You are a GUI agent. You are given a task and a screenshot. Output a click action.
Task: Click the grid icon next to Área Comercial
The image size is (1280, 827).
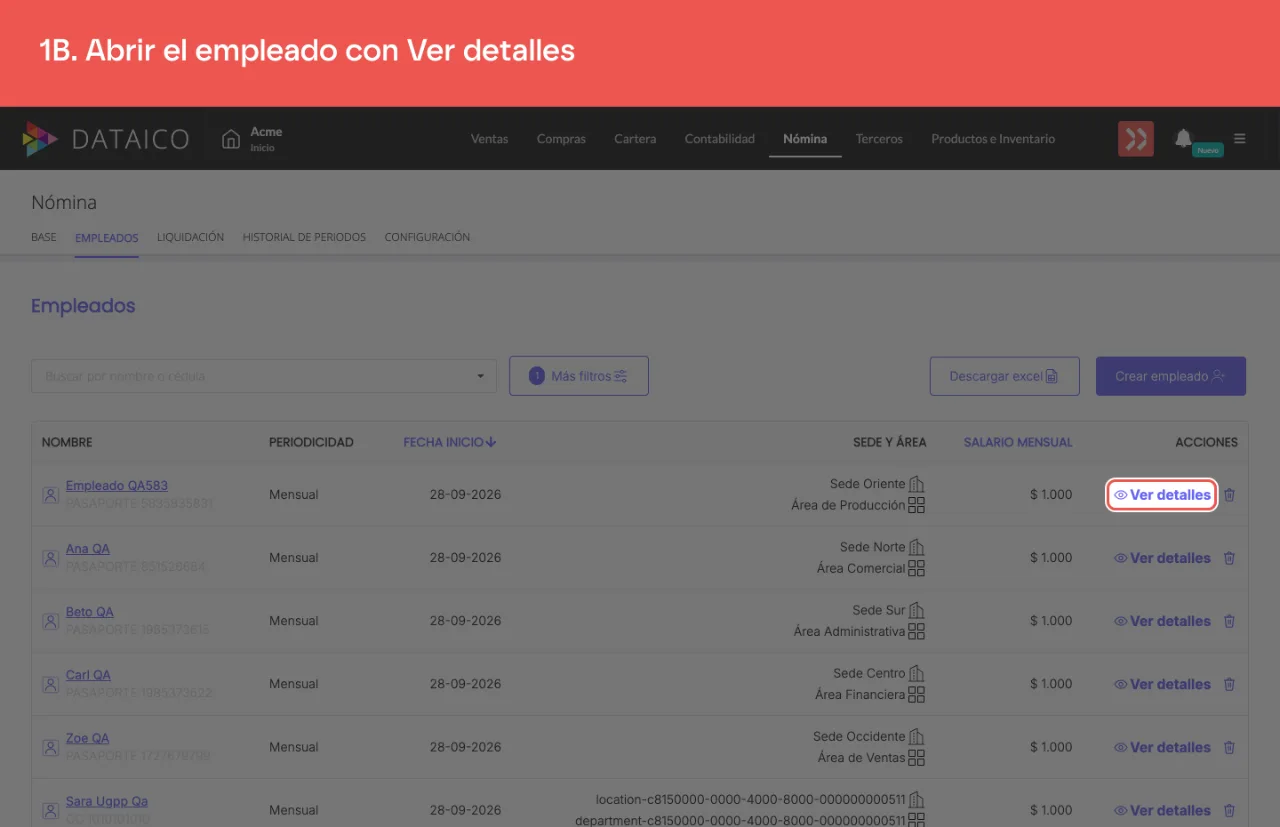[916, 568]
